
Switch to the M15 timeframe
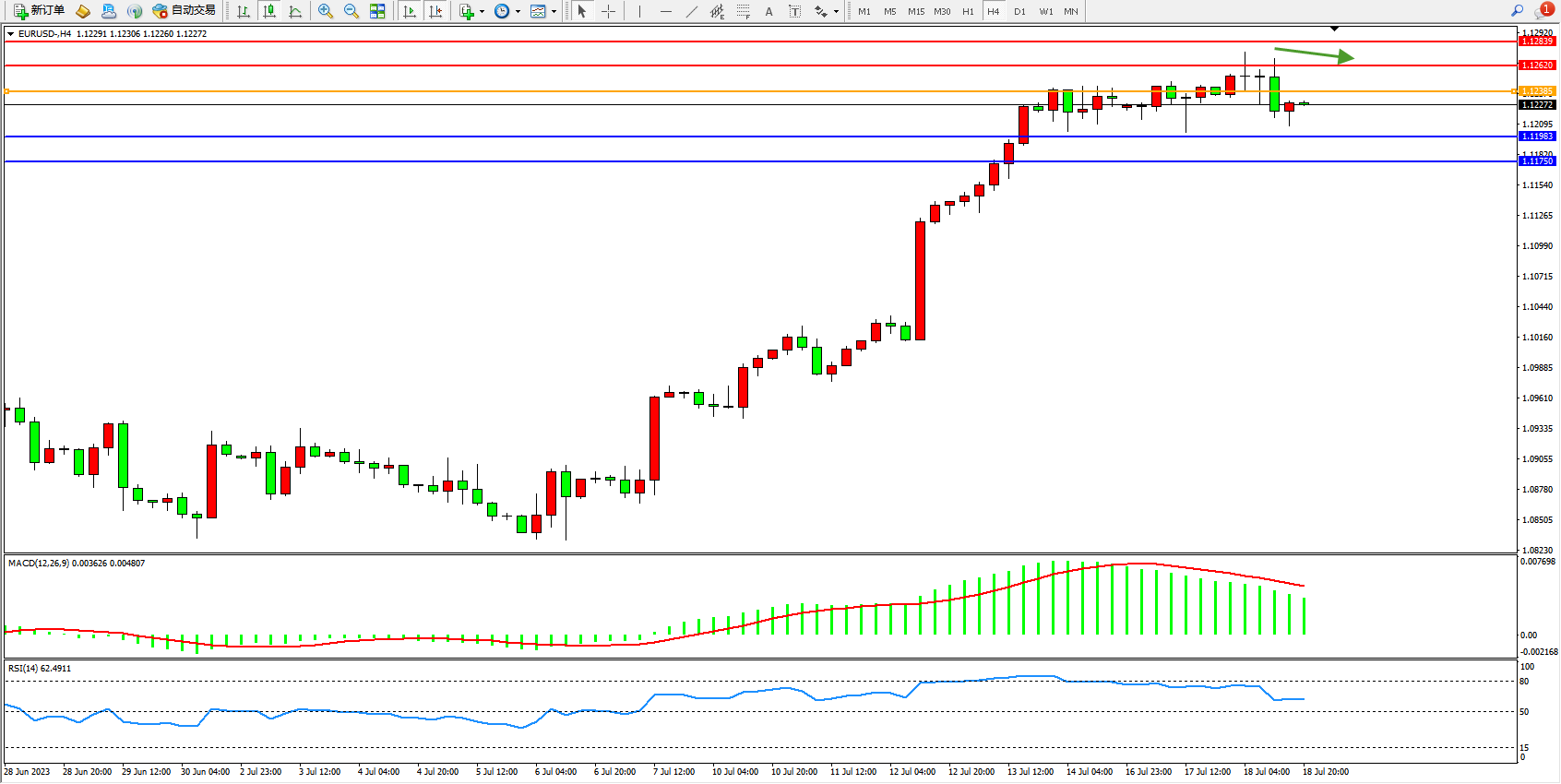click(915, 11)
